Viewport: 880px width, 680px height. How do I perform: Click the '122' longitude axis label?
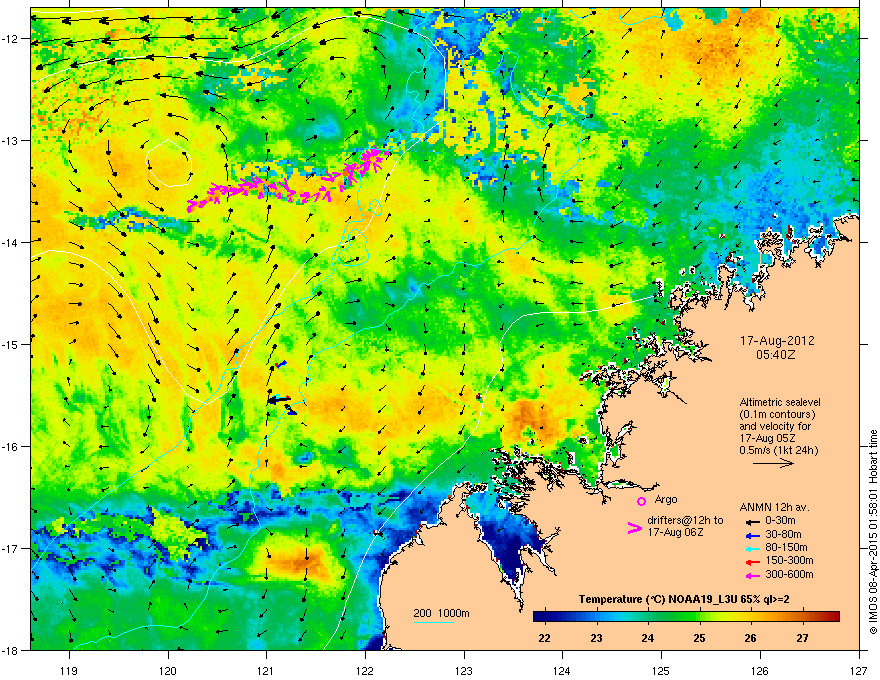point(365,670)
